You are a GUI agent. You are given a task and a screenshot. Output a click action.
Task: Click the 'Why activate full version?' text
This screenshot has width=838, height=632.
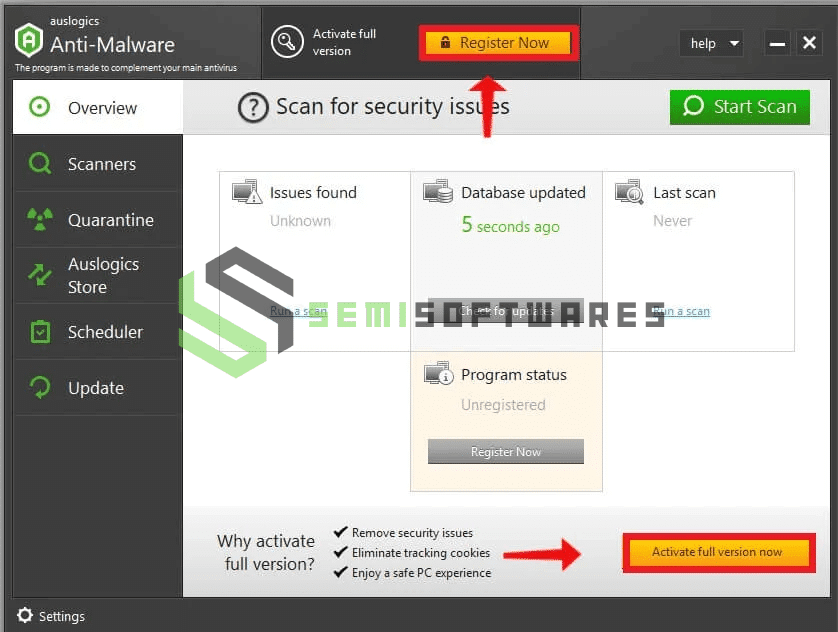[266, 552]
